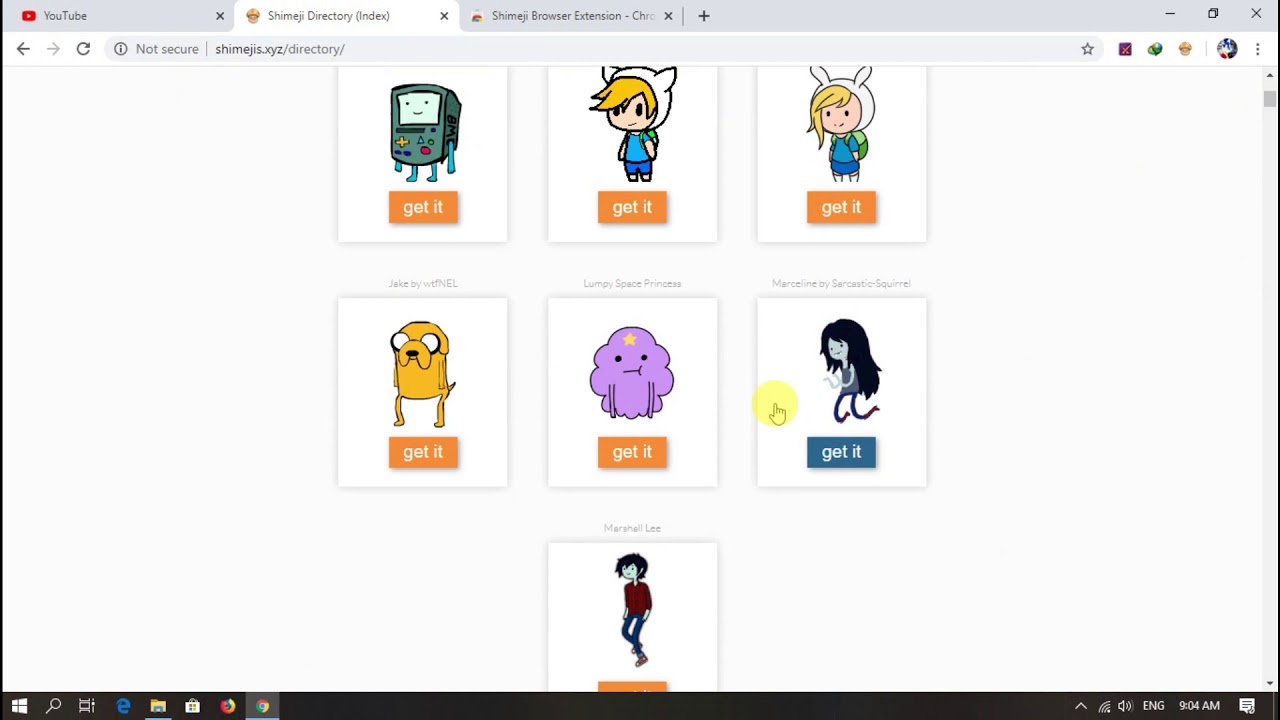Click the 'Lumpy Space Princess' caption

(632, 284)
